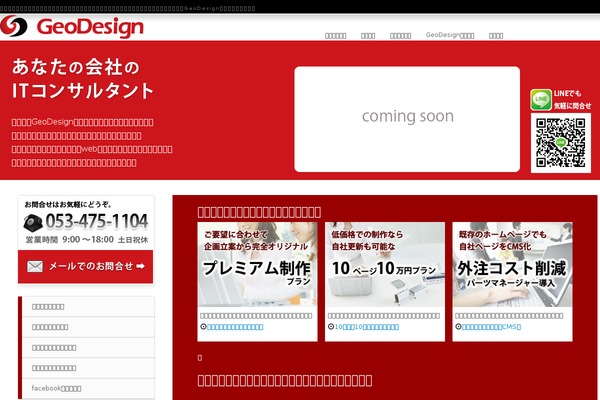
Task: Click the green LINE app icon
Action: click(x=541, y=100)
